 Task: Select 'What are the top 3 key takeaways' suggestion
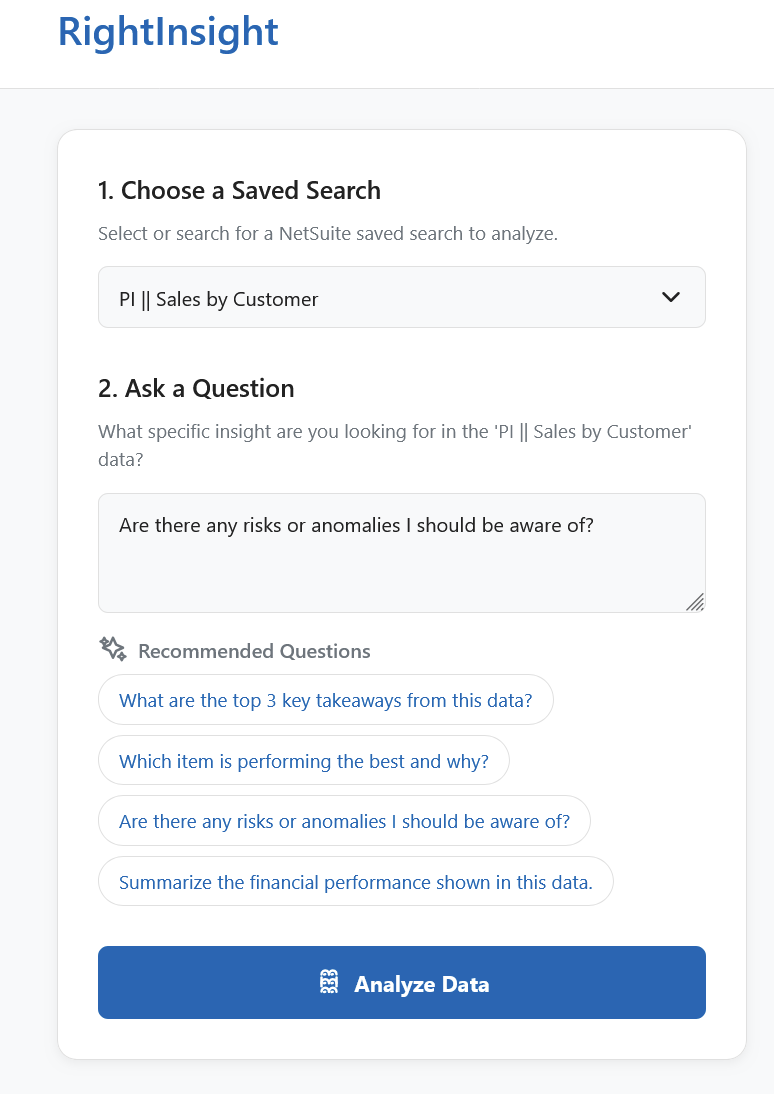coord(325,700)
